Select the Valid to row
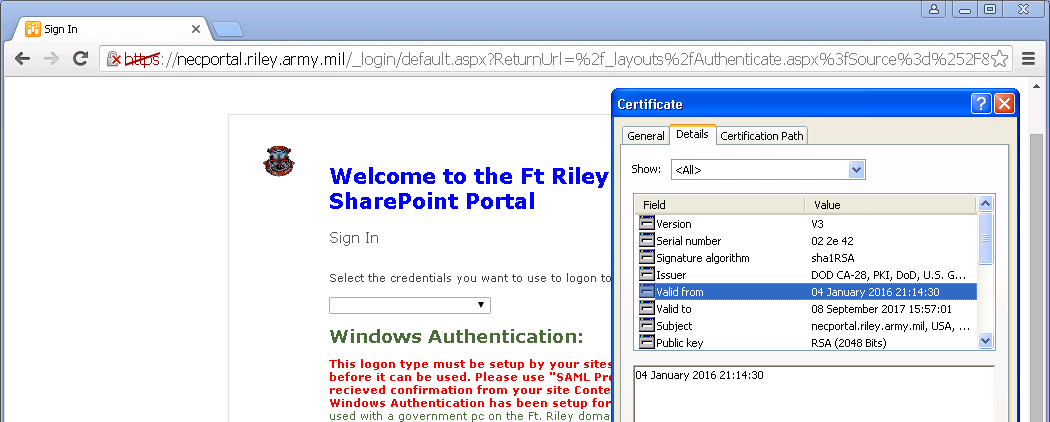Viewport: 1050px width, 422px height. (x=806, y=309)
